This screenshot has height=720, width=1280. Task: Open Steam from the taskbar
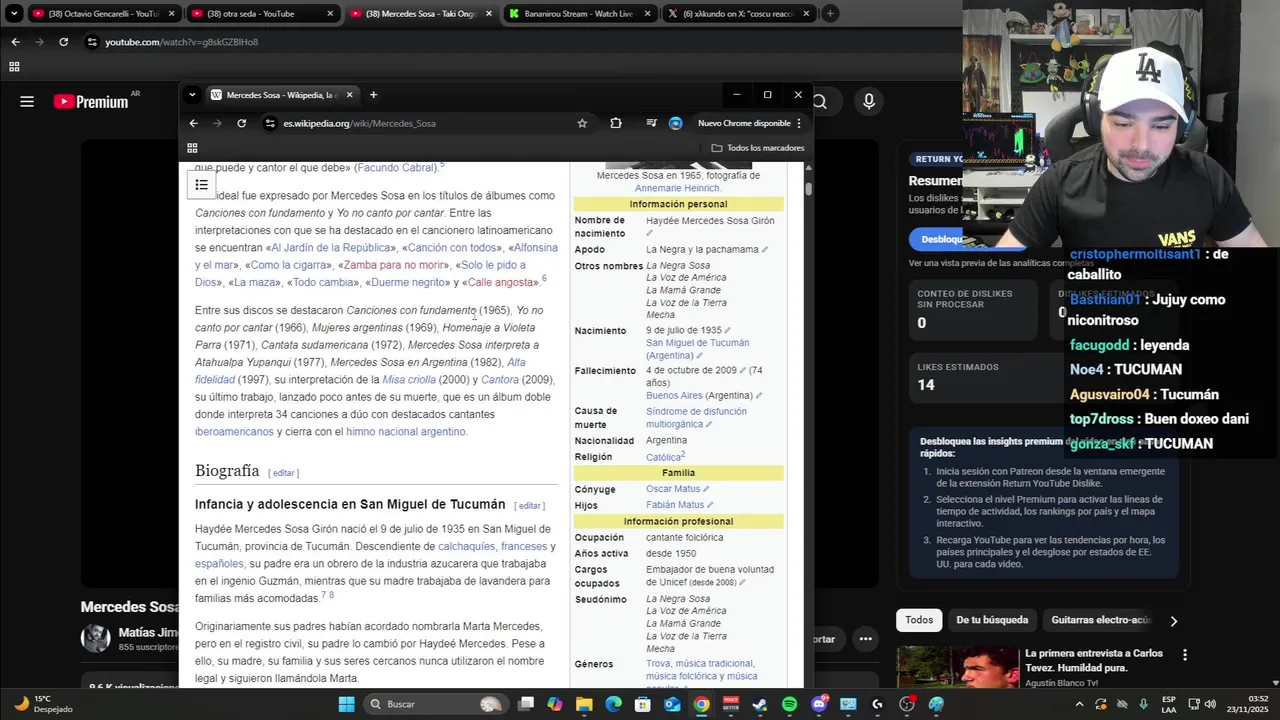click(x=760, y=704)
